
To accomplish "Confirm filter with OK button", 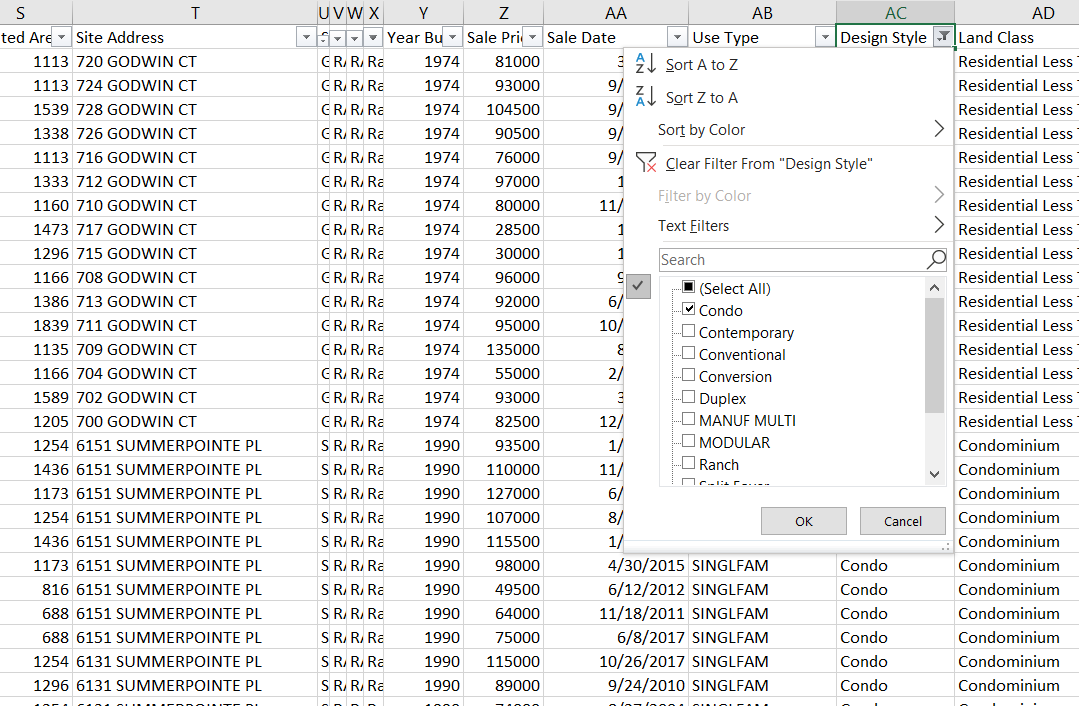I will click(x=804, y=522).
